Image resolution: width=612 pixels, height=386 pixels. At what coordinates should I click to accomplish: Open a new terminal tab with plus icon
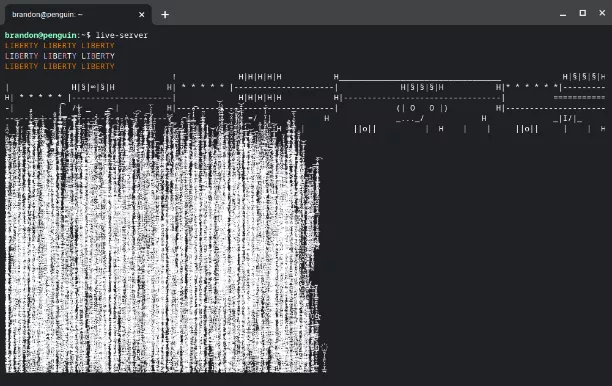click(x=165, y=14)
